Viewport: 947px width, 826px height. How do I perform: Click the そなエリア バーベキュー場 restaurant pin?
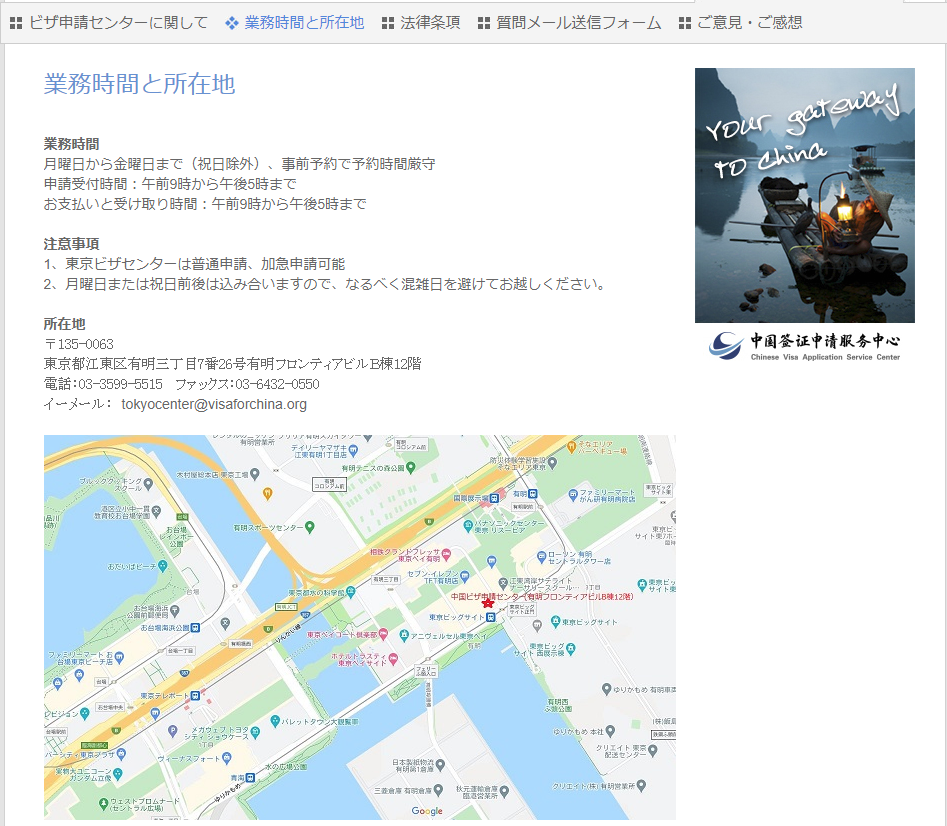[x=571, y=447]
